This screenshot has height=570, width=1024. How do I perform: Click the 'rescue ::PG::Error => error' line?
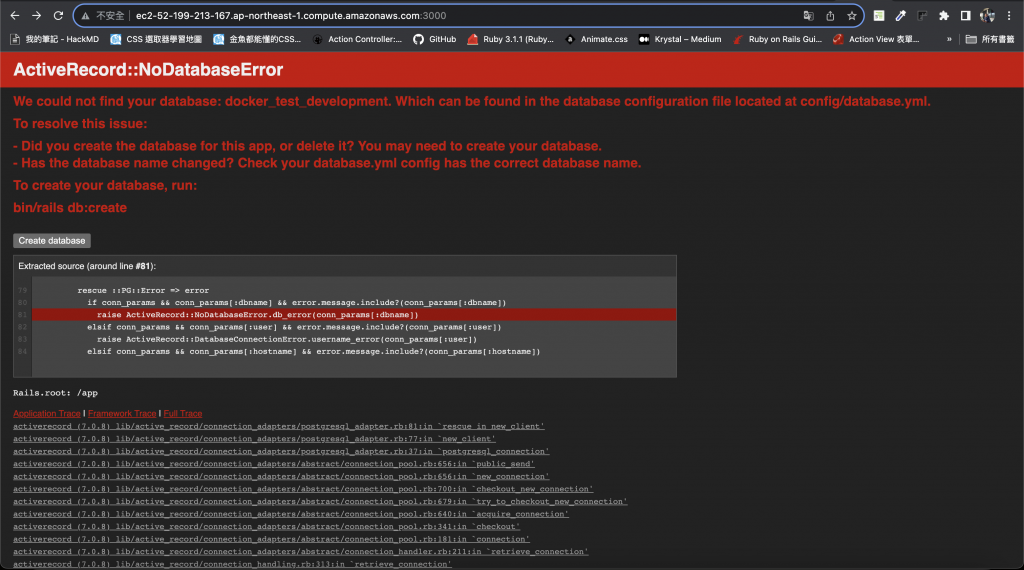pos(143,291)
